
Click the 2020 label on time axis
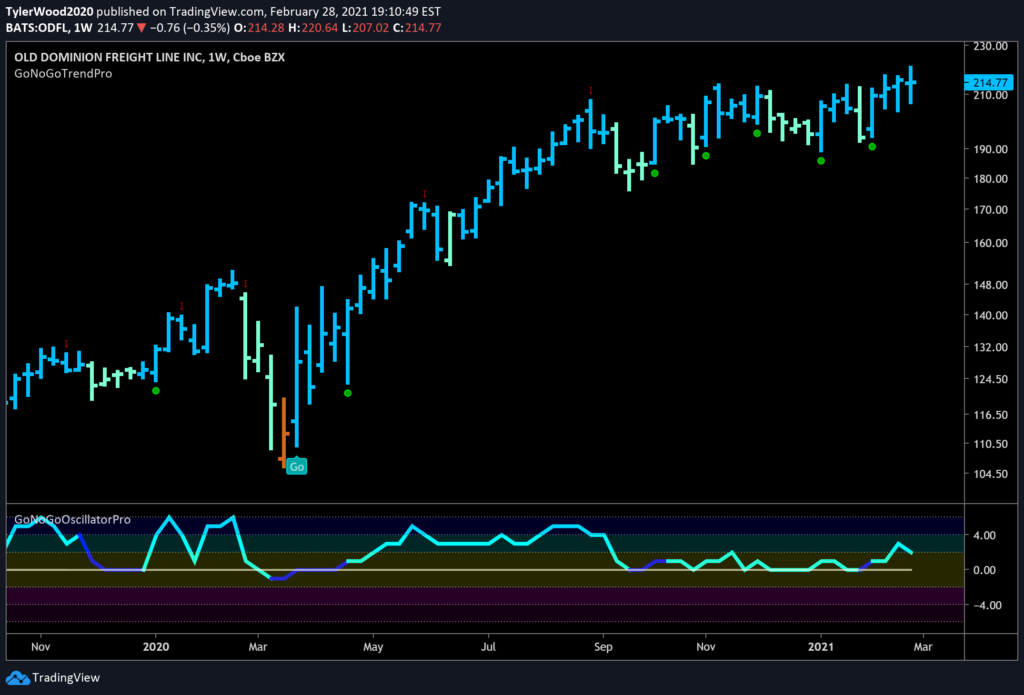(x=155, y=646)
